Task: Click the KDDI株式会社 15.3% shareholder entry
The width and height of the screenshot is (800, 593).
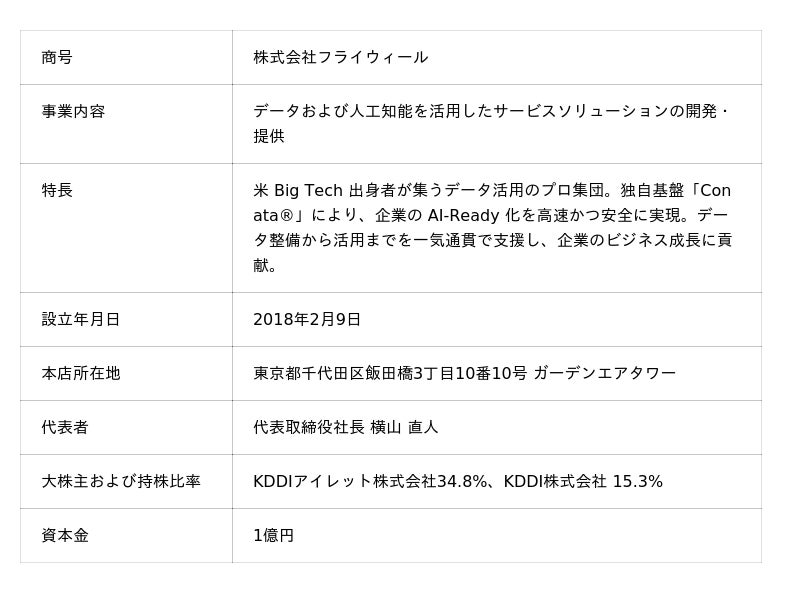Action: pyautogui.click(x=582, y=481)
